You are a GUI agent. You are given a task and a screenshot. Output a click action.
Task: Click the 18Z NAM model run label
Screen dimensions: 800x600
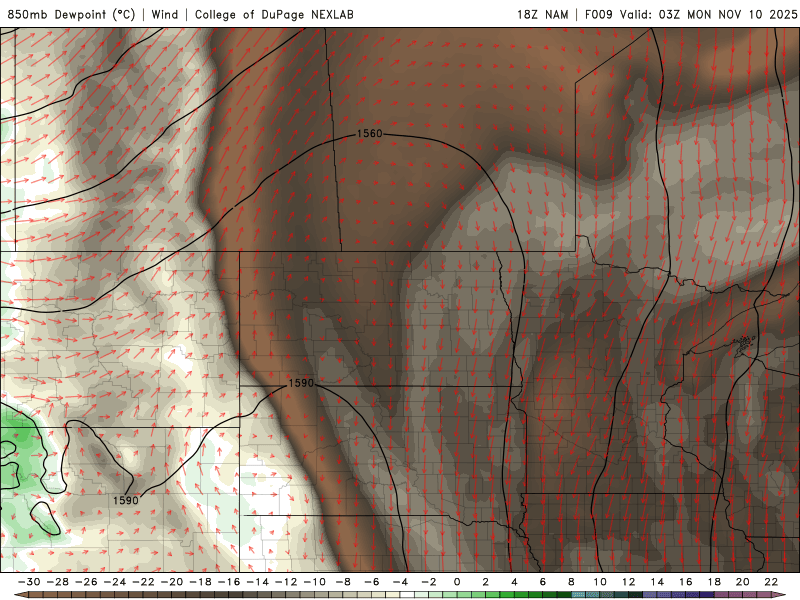(542, 14)
